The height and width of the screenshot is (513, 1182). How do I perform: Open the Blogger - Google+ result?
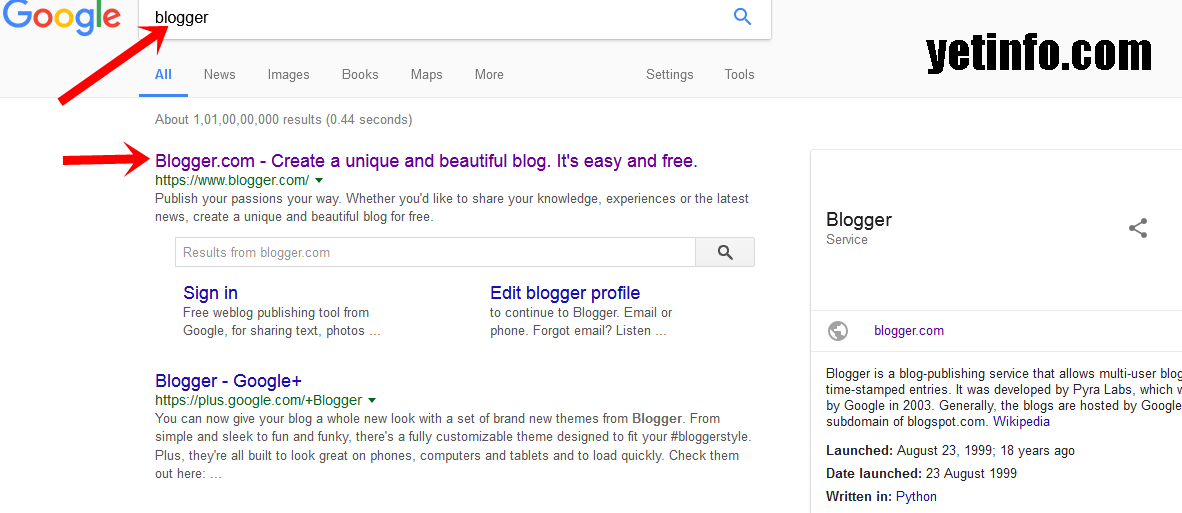point(228,381)
